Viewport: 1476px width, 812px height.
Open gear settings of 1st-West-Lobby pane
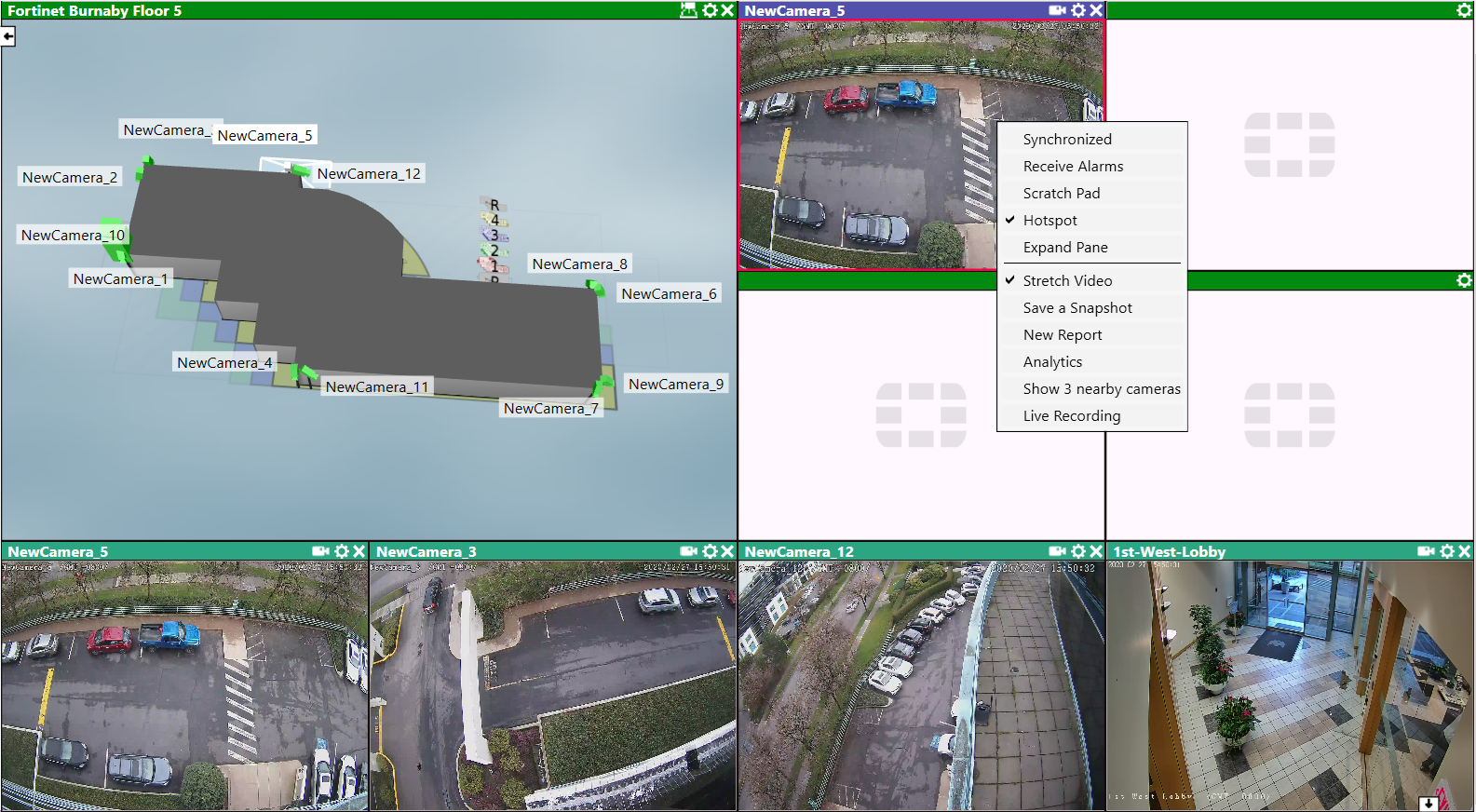pos(1447,551)
